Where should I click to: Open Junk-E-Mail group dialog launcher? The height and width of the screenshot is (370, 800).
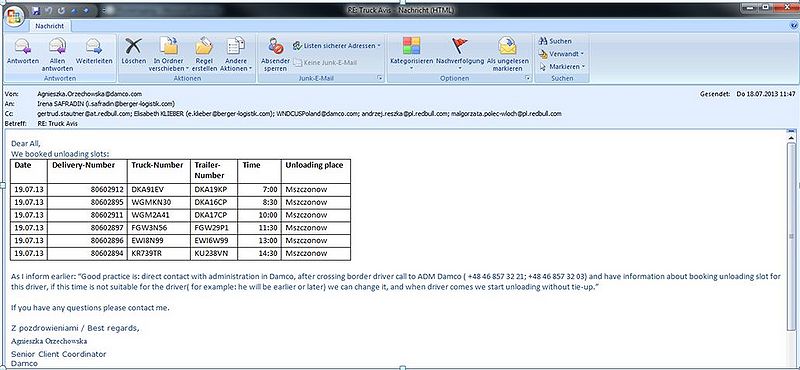tap(379, 78)
